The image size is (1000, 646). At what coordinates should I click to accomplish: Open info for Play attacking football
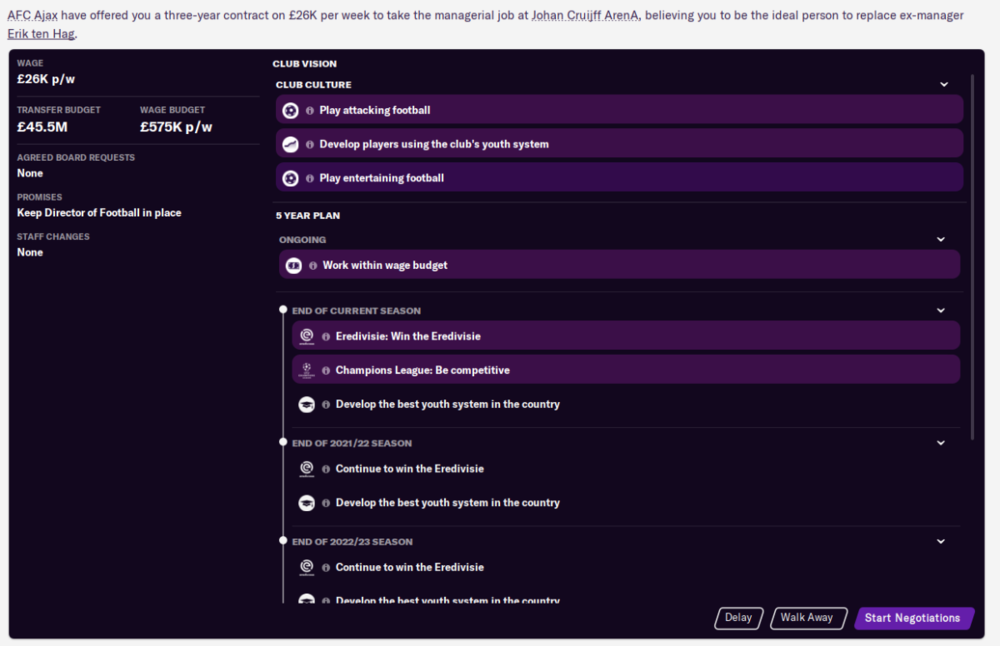click(310, 110)
